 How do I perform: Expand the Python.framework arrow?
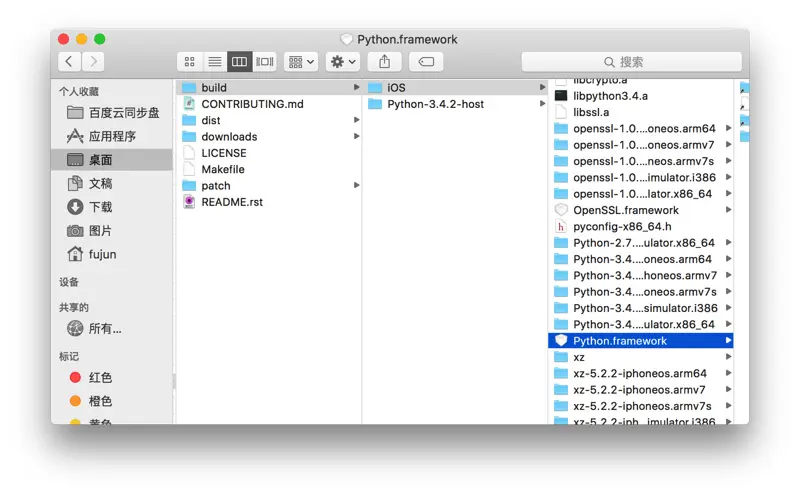pyautogui.click(x=728, y=340)
